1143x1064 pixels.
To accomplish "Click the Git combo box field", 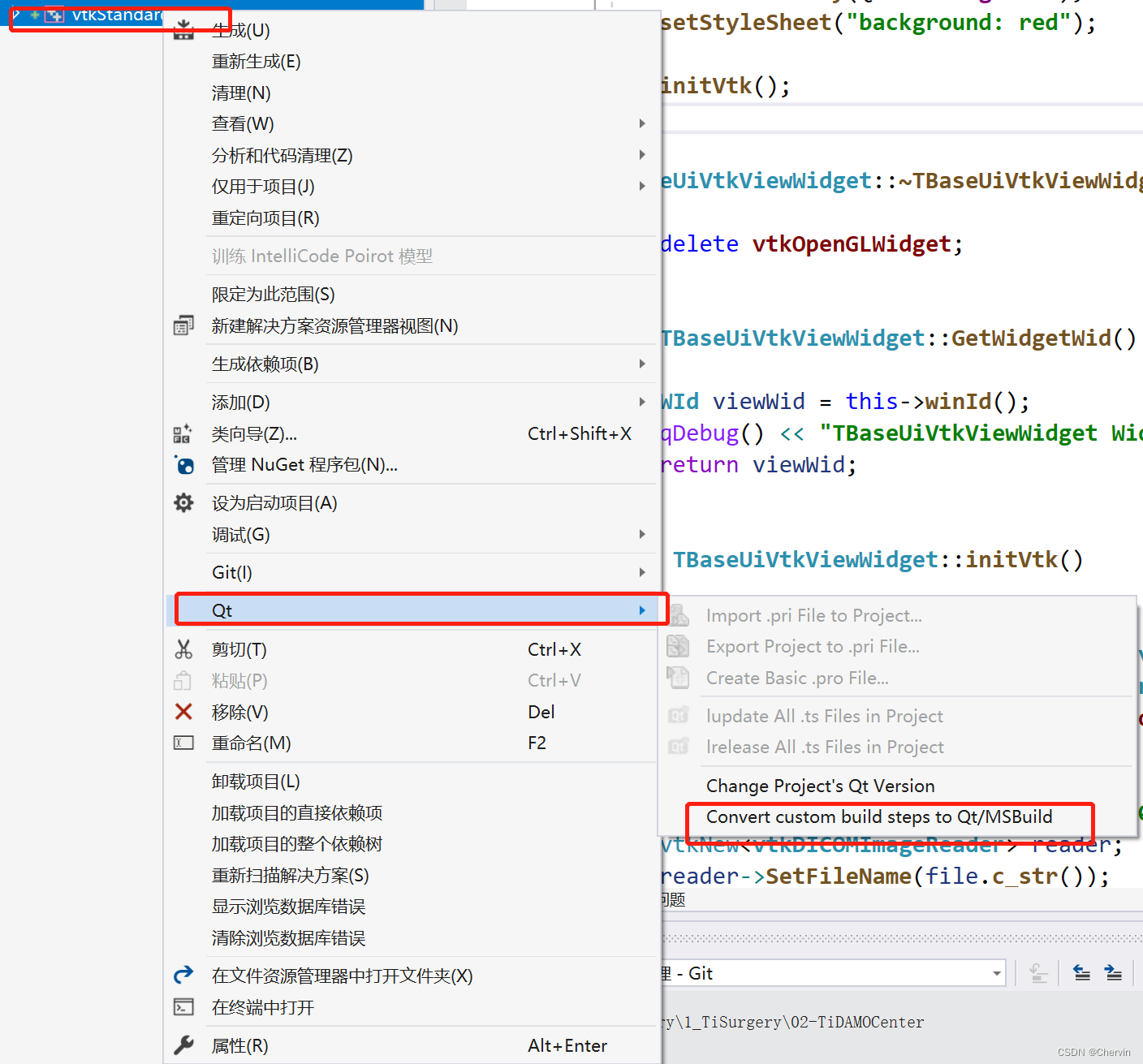I will click(833, 973).
